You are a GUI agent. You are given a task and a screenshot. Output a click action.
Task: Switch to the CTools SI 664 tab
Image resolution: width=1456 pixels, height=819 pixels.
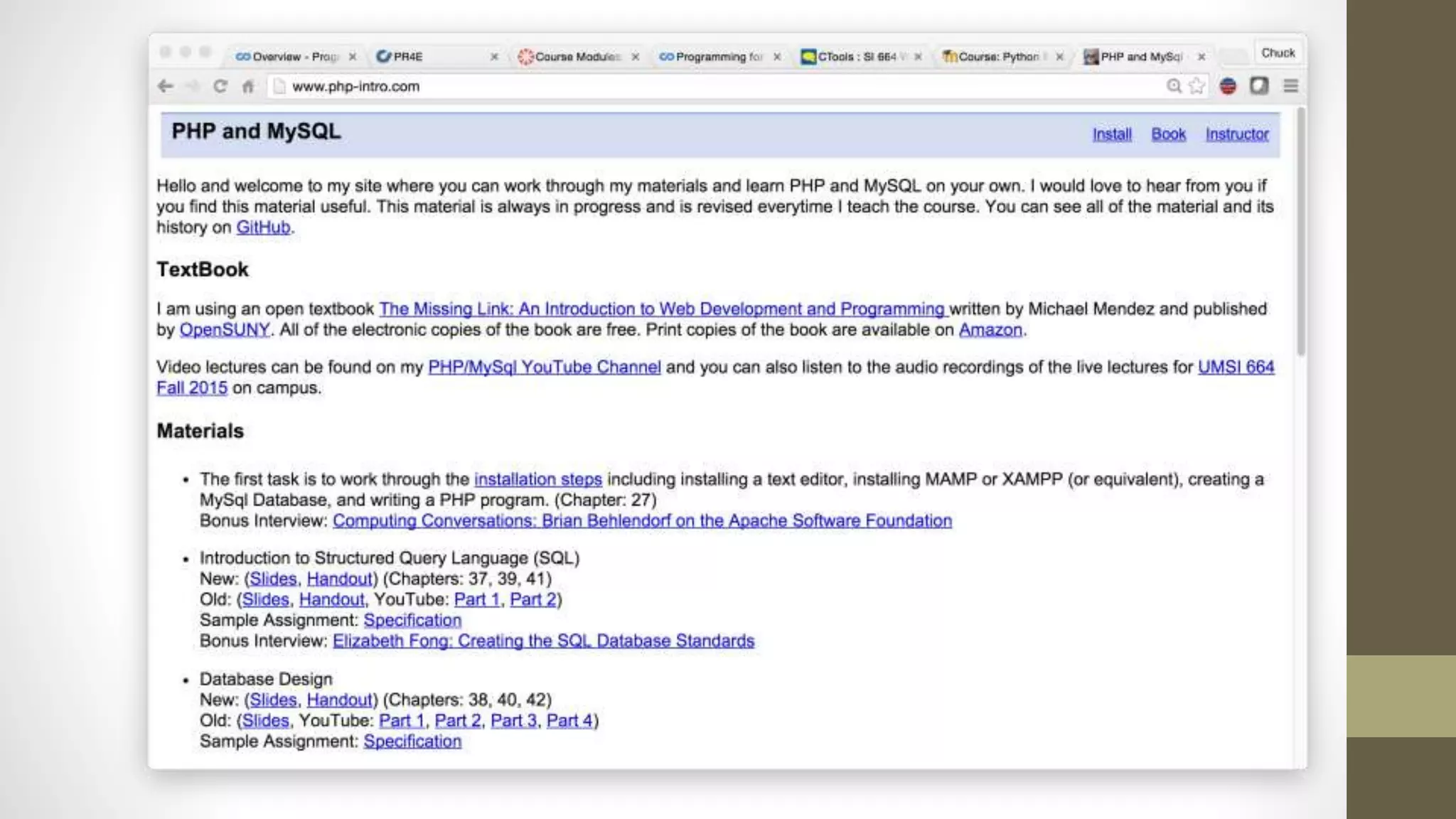click(857, 57)
